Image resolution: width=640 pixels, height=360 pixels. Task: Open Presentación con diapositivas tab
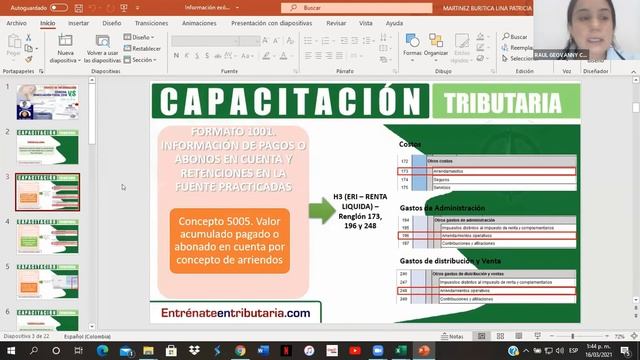pyautogui.click(x=271, y=23)
